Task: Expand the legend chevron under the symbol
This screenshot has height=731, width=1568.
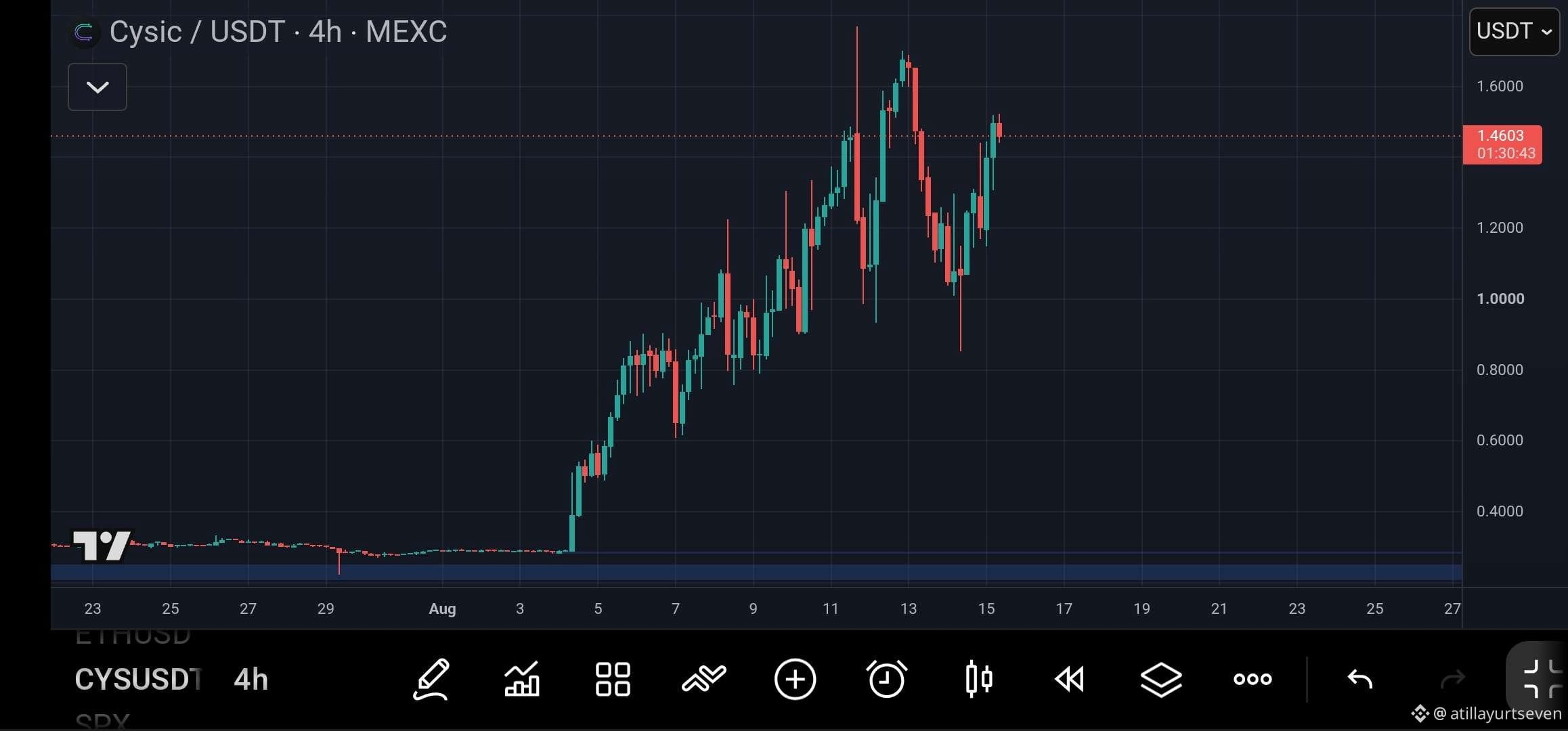Action: click(97, 87)
